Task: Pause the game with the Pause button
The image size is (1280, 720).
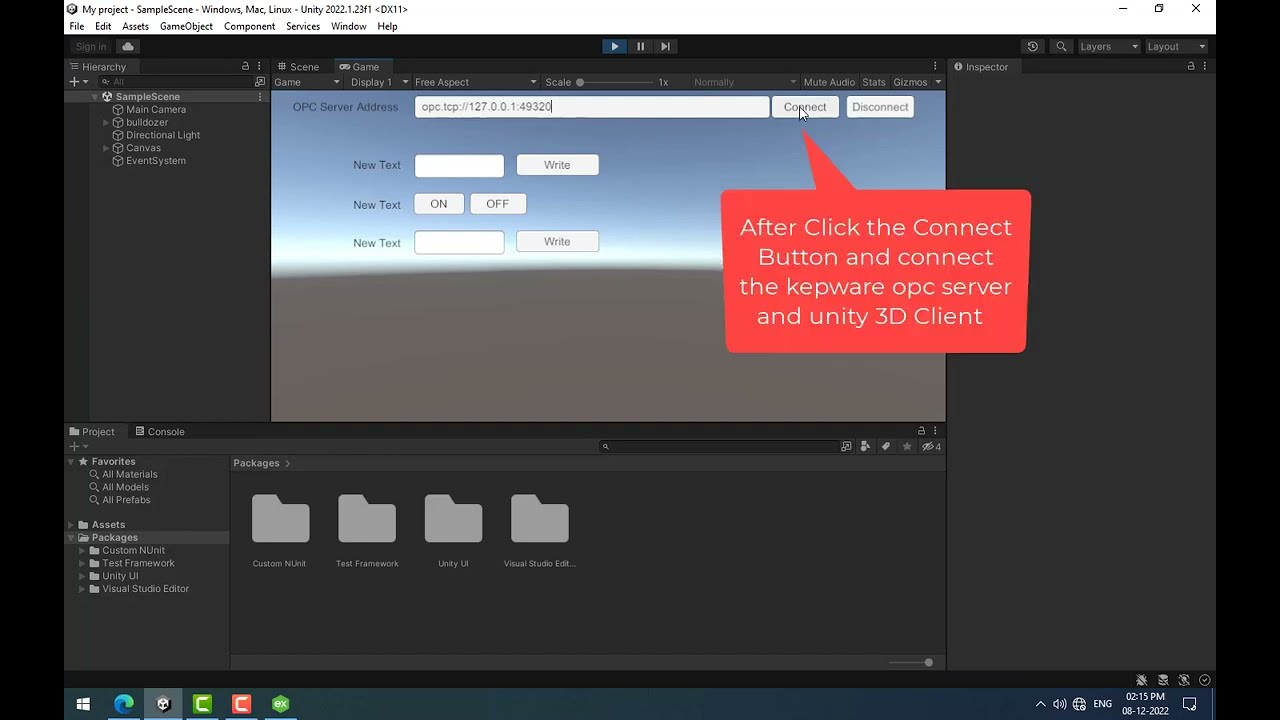Action: (640, 46)
